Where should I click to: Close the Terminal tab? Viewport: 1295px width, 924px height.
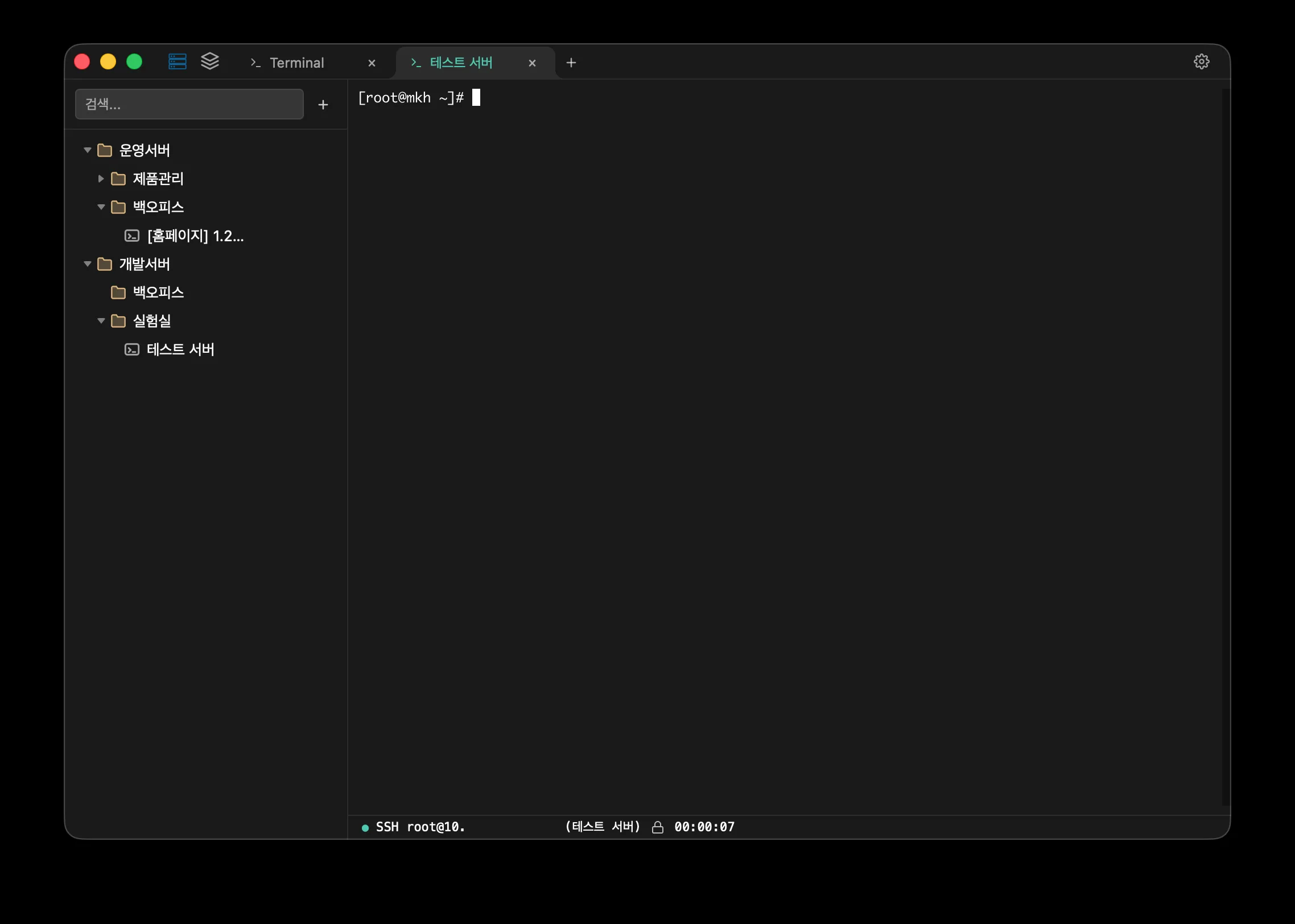pos(372,63)
